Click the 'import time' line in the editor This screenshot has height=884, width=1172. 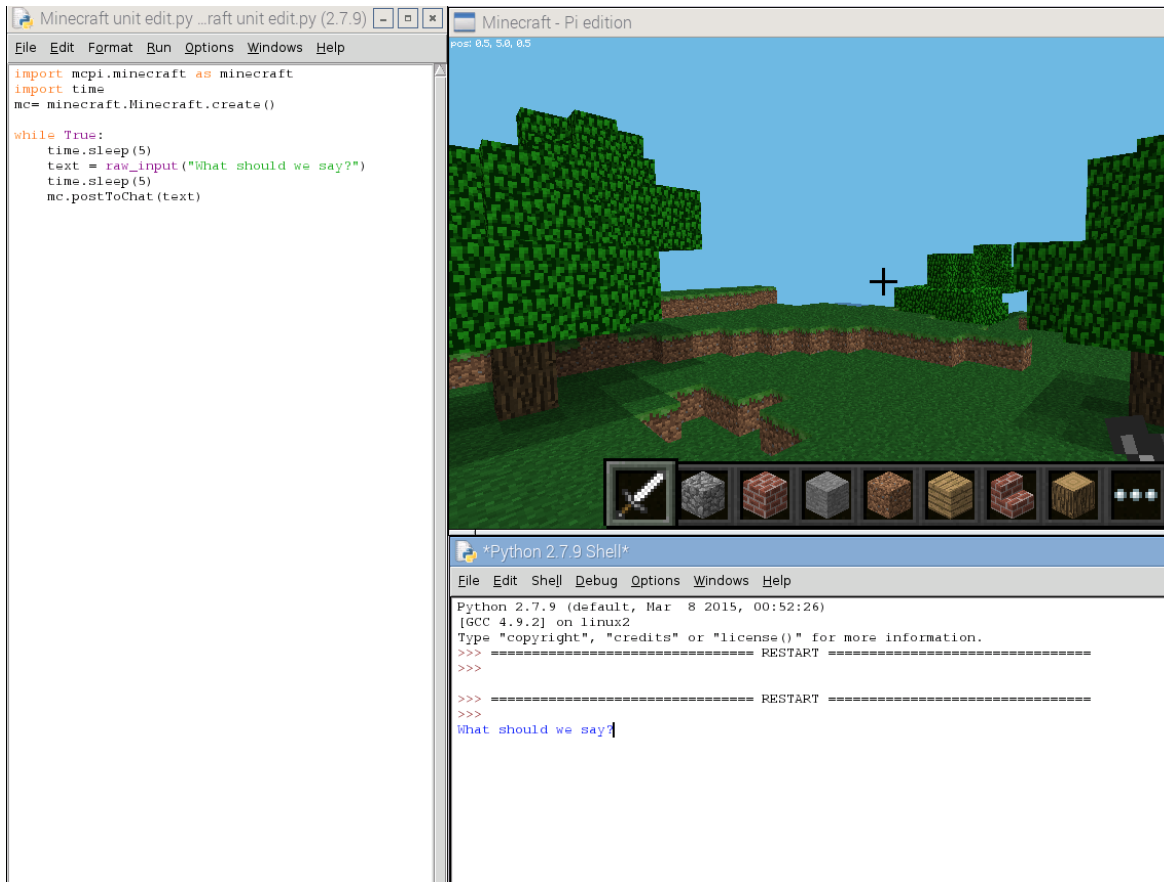(x=59, y=89)
